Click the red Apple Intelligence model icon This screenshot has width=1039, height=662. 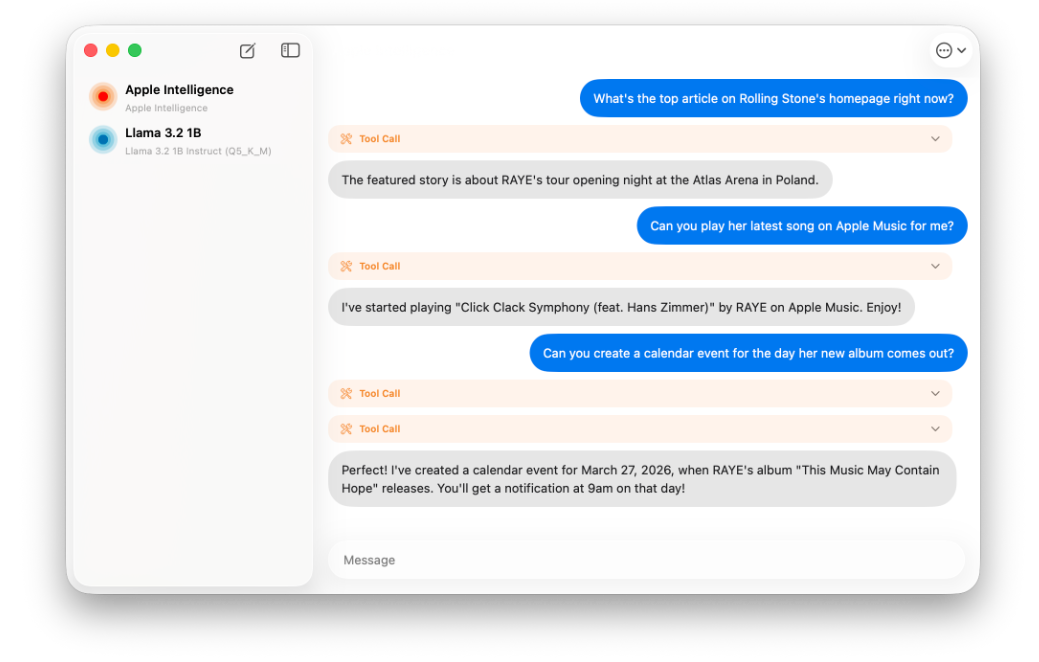[x=103, y=97]
